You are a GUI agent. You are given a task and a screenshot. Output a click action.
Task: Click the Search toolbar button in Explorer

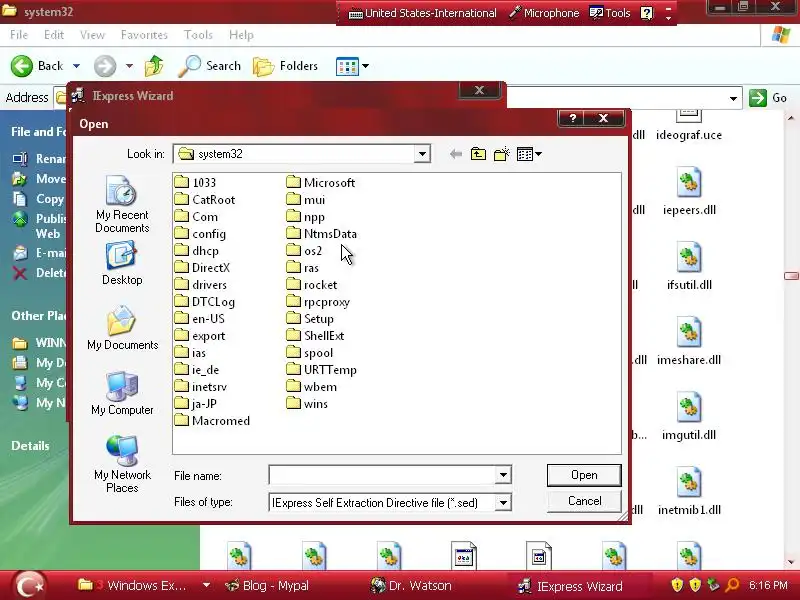click(210, 66)
